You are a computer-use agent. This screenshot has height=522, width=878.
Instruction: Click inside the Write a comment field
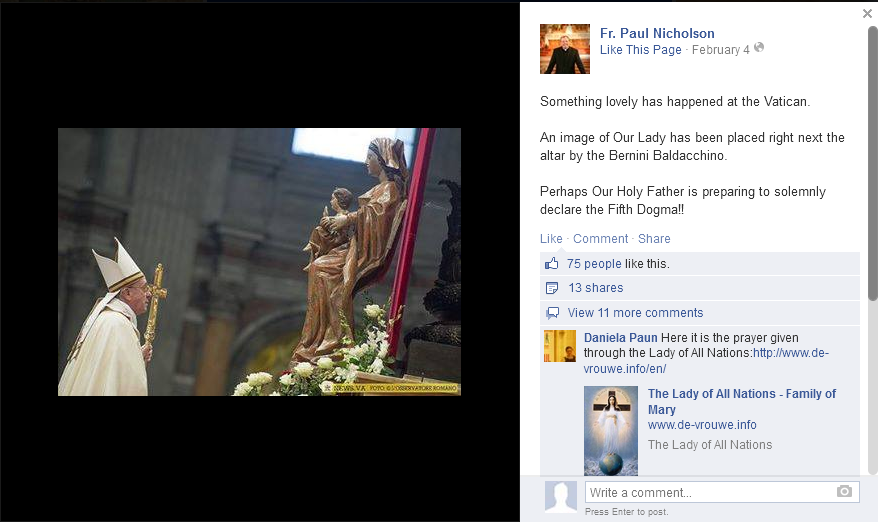[x=722, y=492]
